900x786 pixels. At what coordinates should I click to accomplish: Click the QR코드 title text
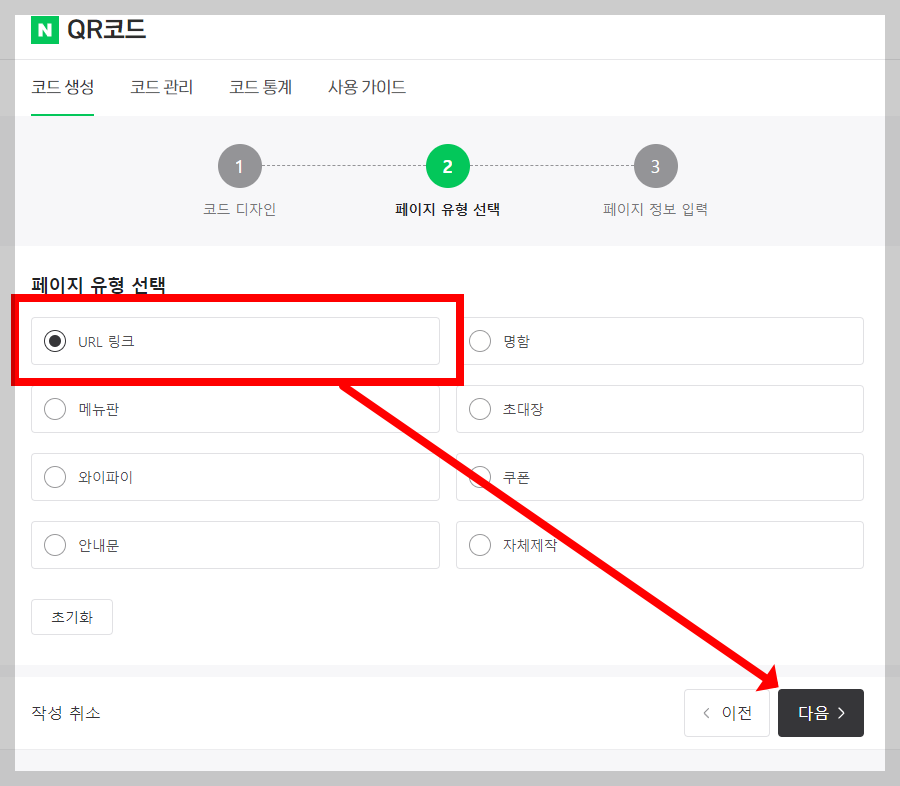pyautogui.click(x=107, y=29)
